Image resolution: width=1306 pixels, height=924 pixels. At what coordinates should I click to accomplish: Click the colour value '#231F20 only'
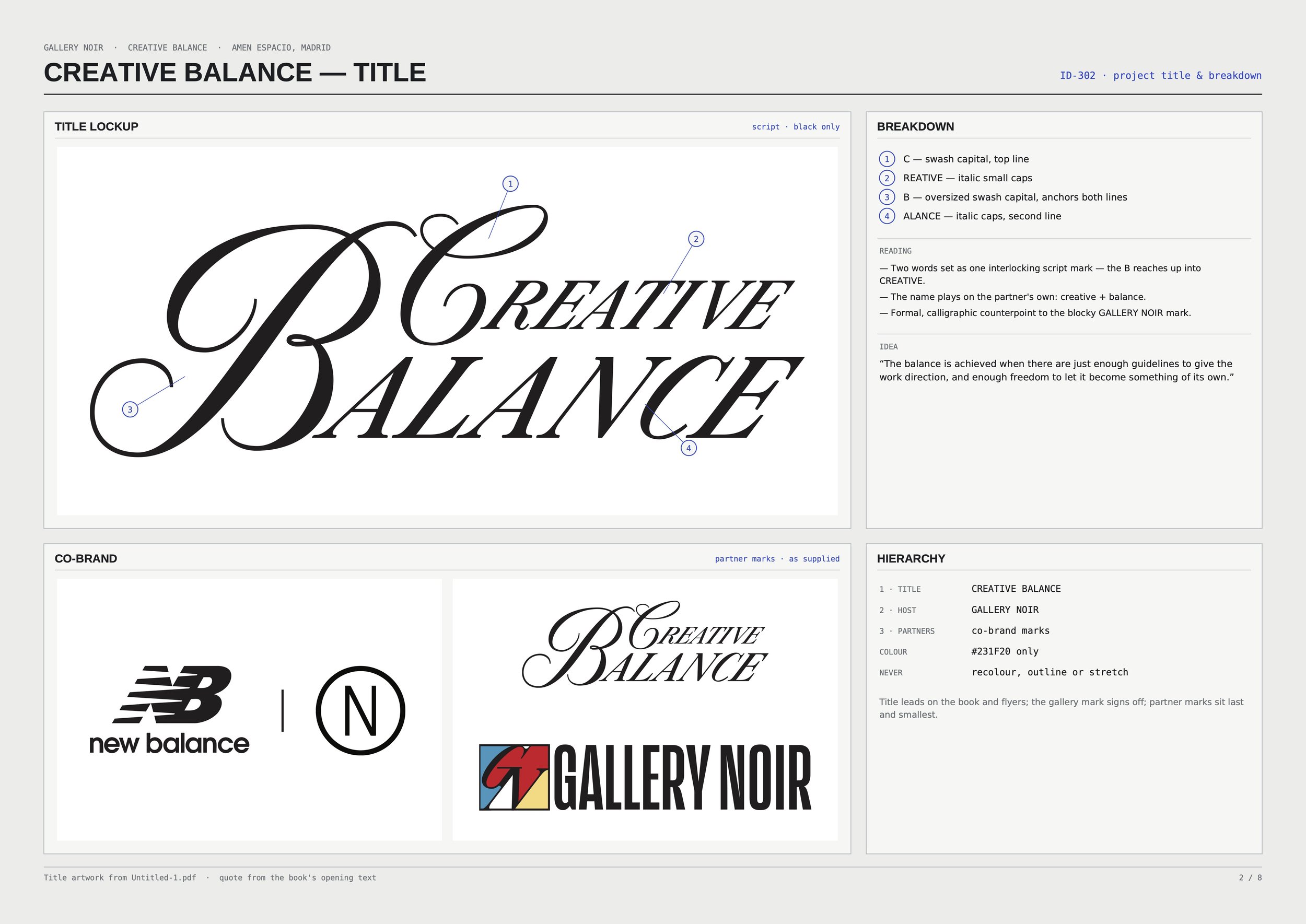point(1005,651)
